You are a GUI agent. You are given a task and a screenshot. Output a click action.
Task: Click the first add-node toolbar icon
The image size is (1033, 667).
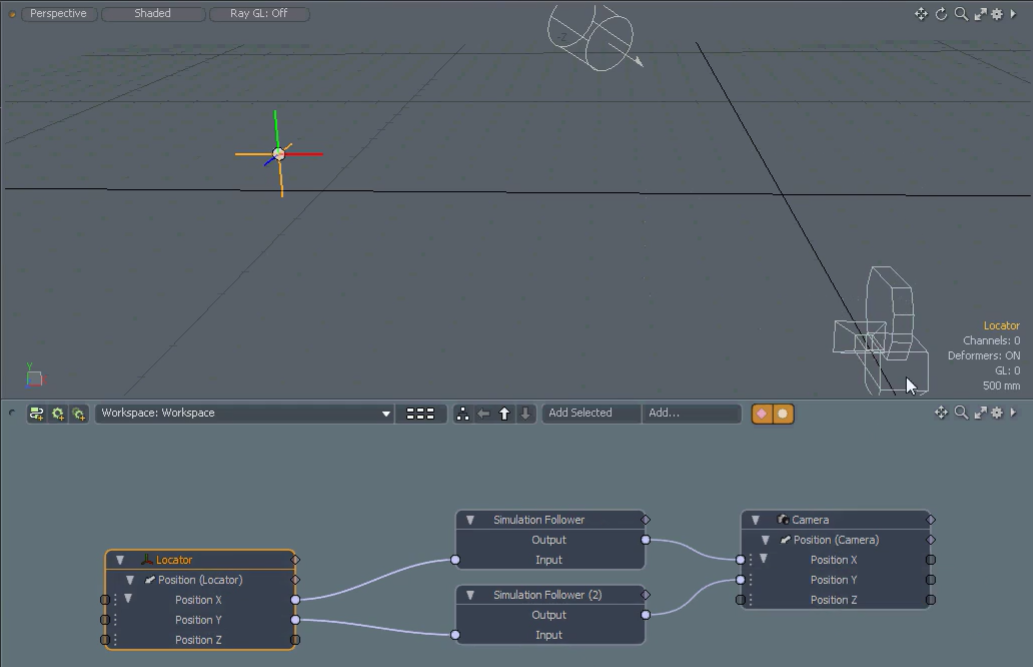pos(37,413)
